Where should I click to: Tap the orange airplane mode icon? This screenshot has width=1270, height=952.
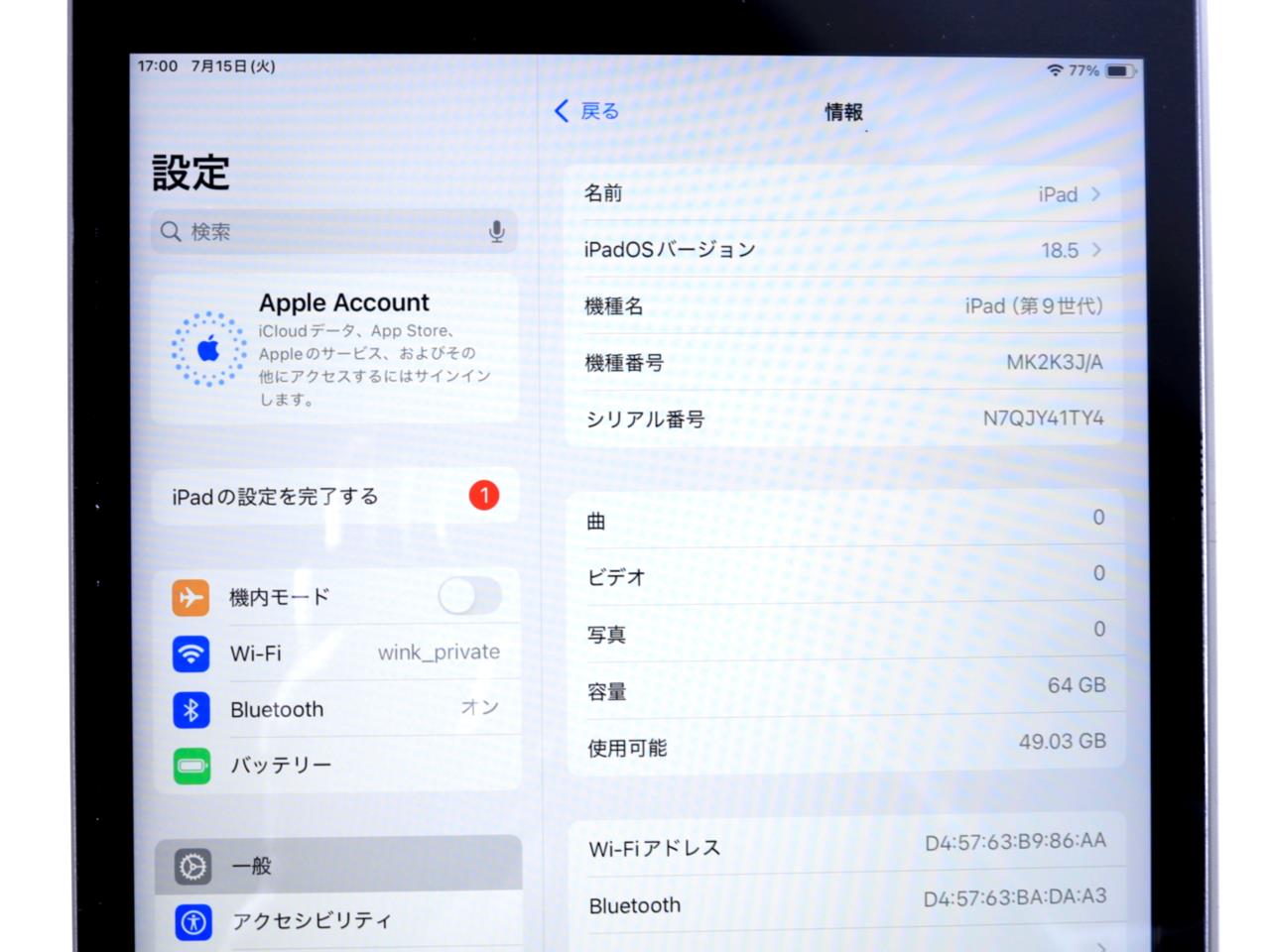190,598
